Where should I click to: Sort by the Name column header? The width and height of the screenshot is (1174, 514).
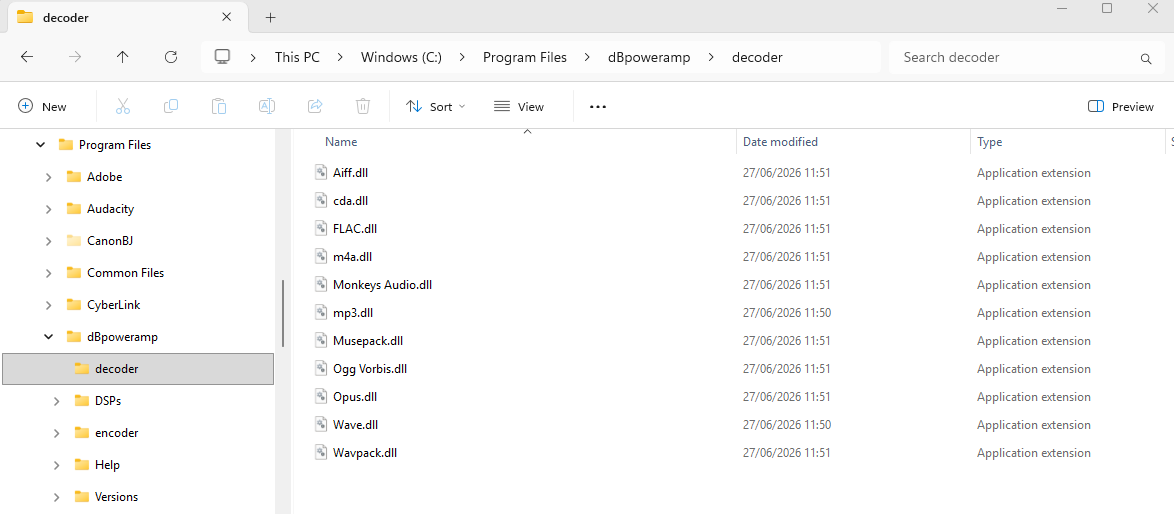coord(341,142)
